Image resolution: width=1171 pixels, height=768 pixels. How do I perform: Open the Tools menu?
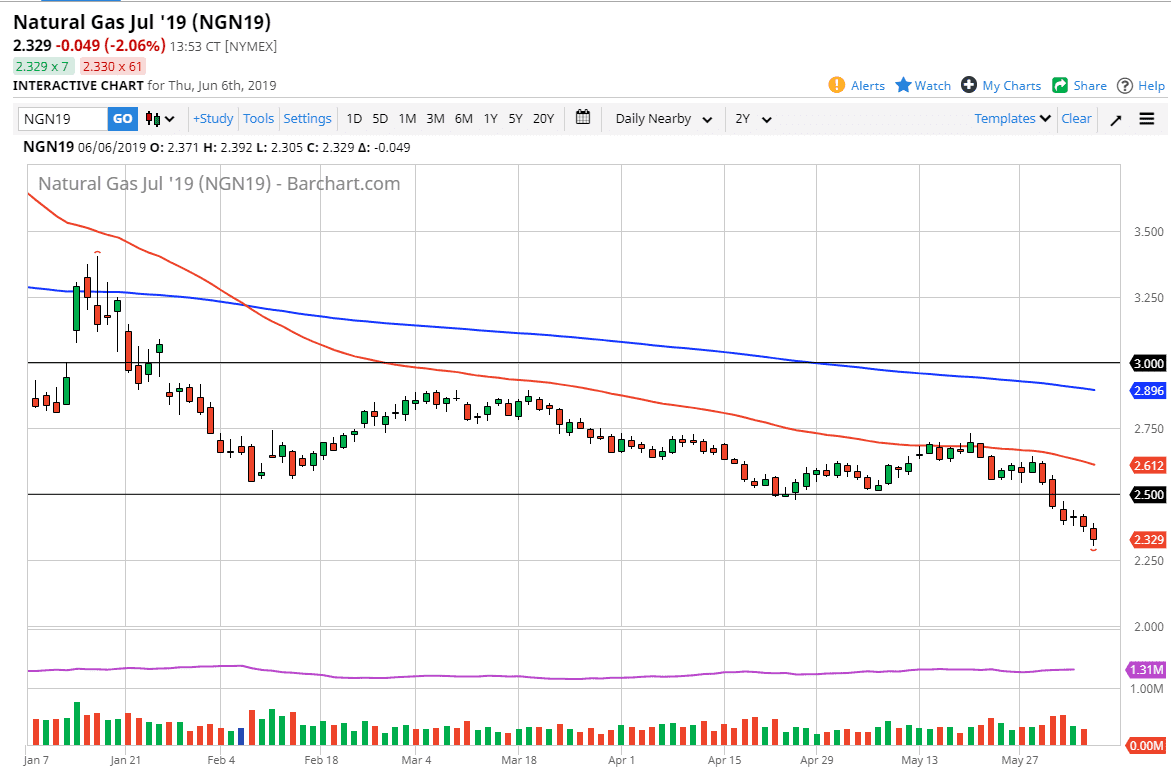[x=258, y=118]
